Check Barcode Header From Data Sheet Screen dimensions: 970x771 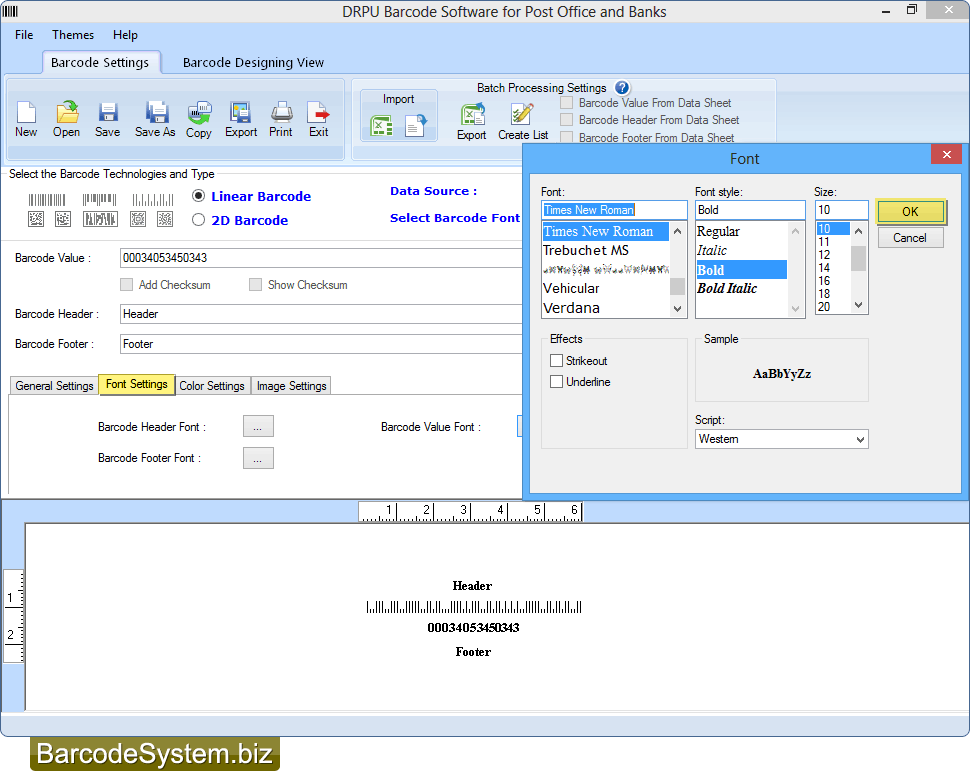point(567,120)
